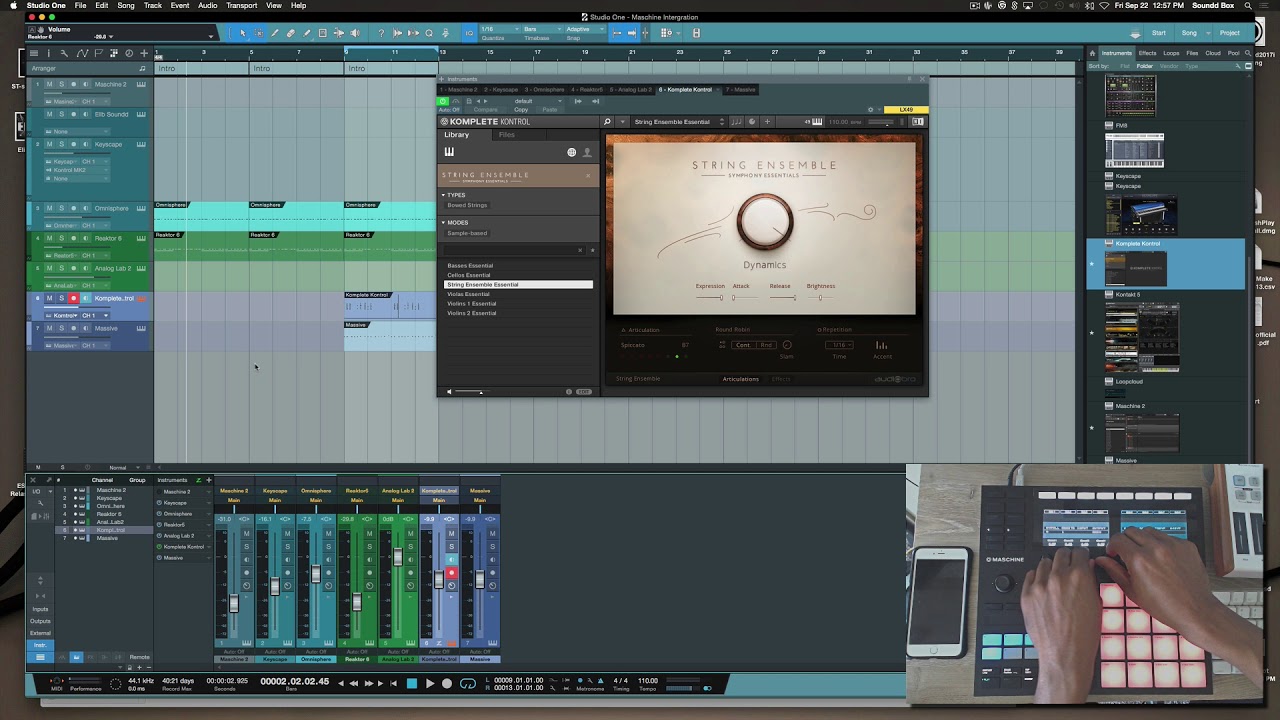Screen dimensions: 1280x720
Task: Click the star favorites filter in Komplete Kontrol
Action: coord(592,250)
